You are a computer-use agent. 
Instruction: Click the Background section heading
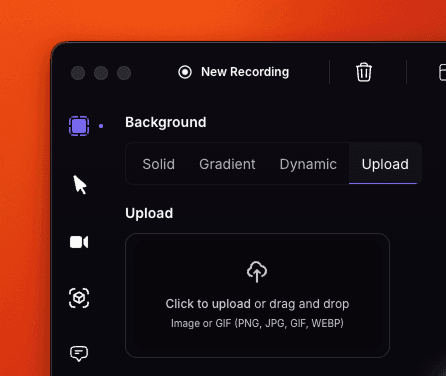166,122
